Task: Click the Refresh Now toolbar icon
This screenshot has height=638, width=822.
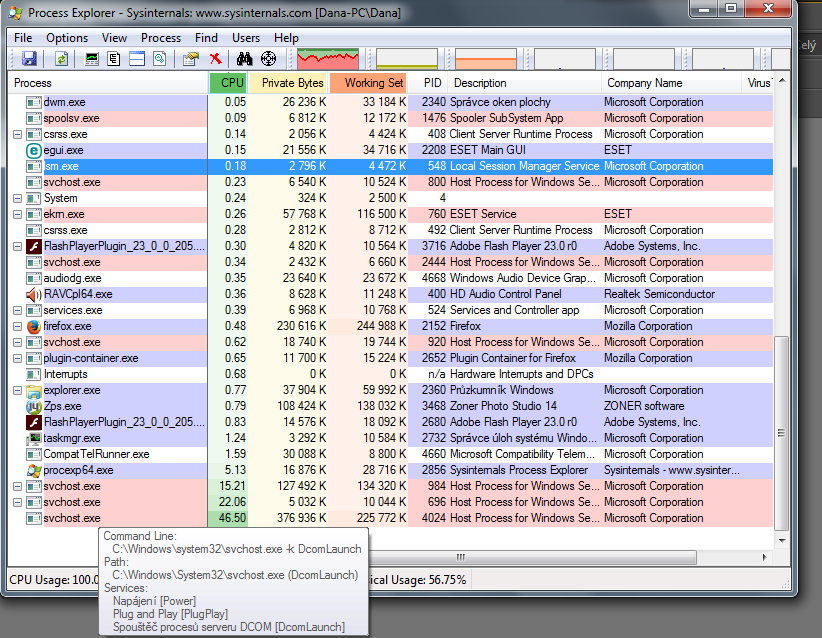Action: 61,59
